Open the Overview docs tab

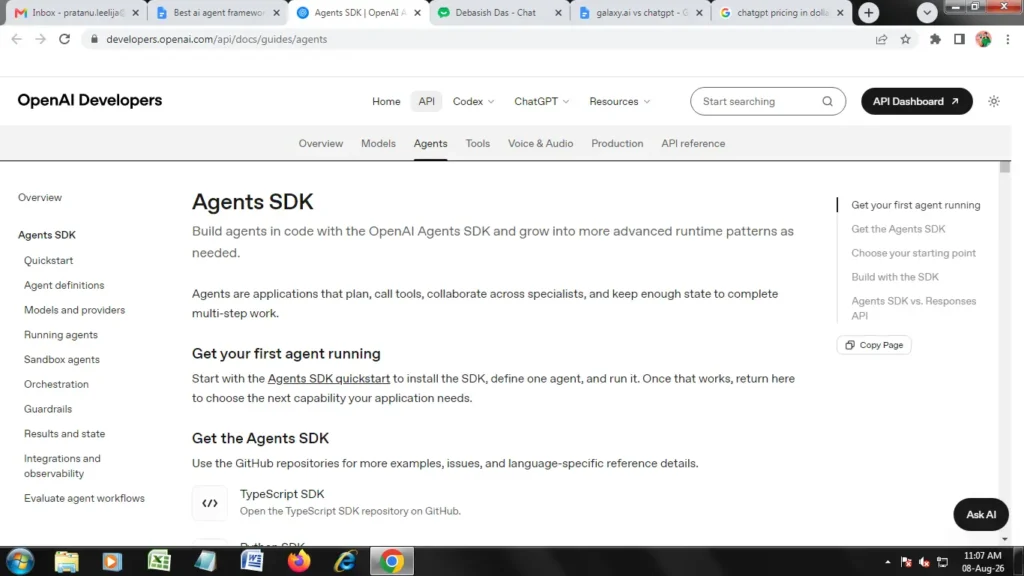[x=321, y=144]
